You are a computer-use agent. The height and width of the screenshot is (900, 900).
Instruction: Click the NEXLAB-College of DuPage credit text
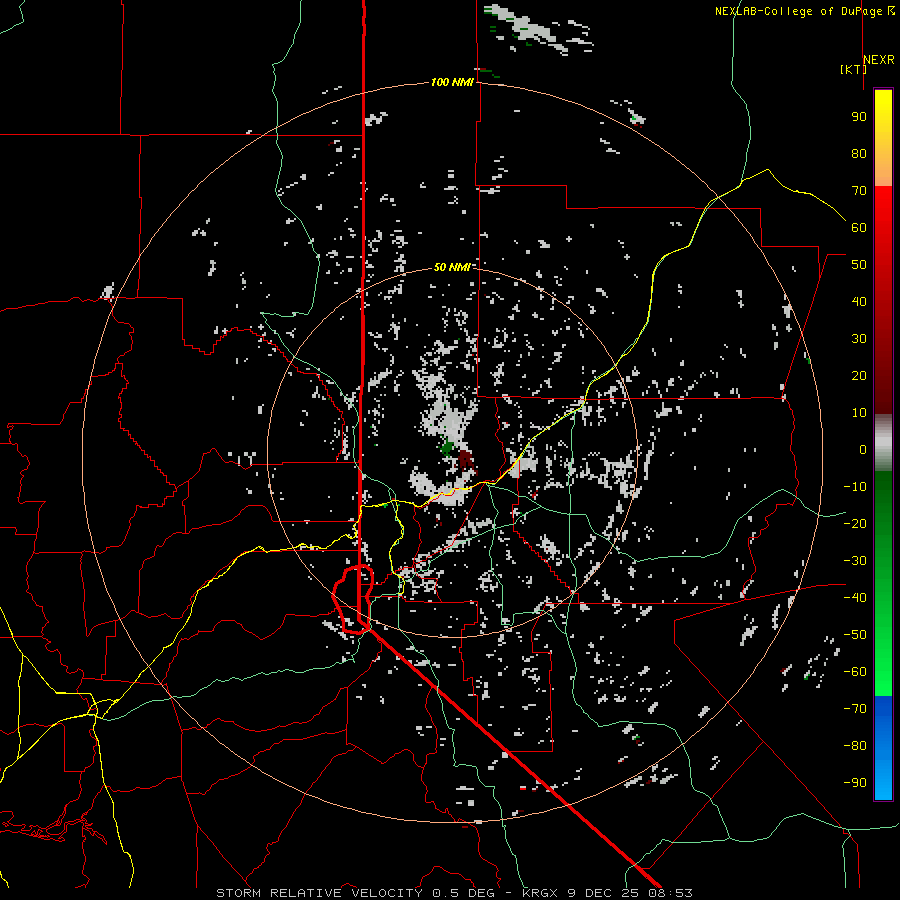[800, 11]
